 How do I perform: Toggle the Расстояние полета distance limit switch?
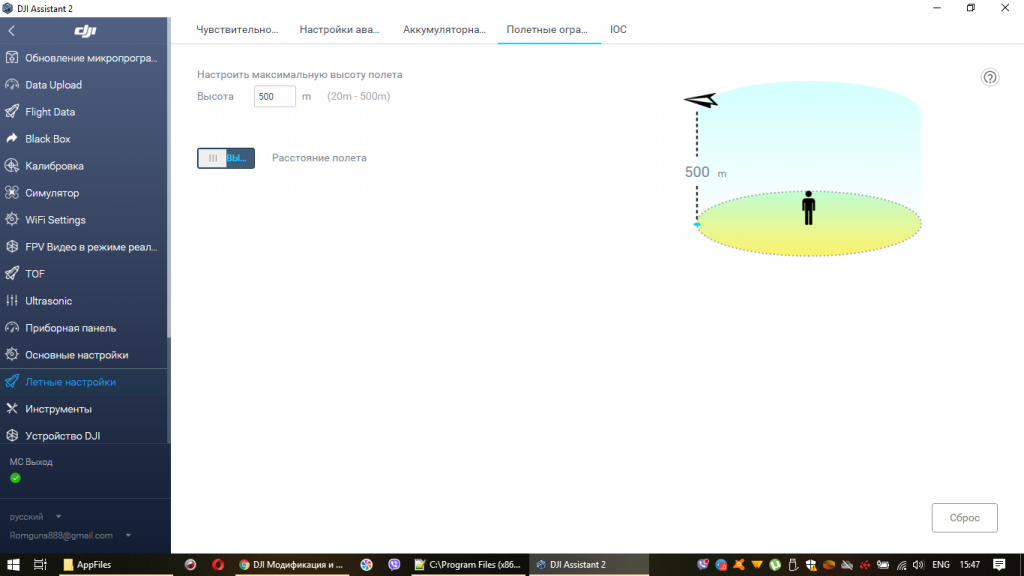pos(226,158)
